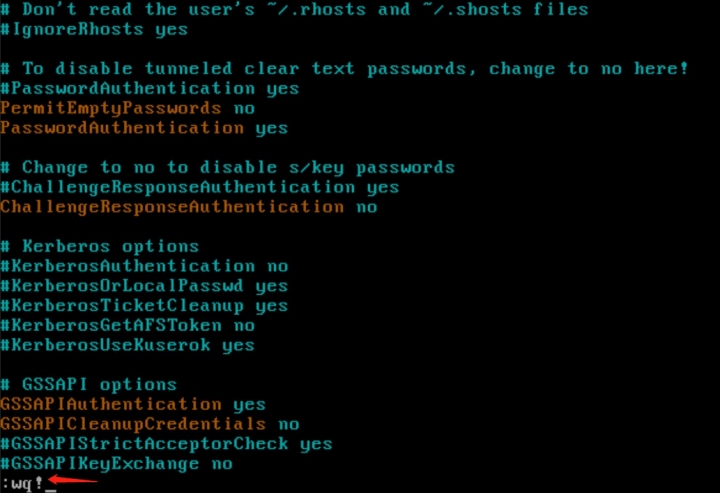Screen dimensions: 720x493
Task: Click the commented #ChallengeResponseAuthentication yes line
Action: pyautogui.click(x=200, y=188)
